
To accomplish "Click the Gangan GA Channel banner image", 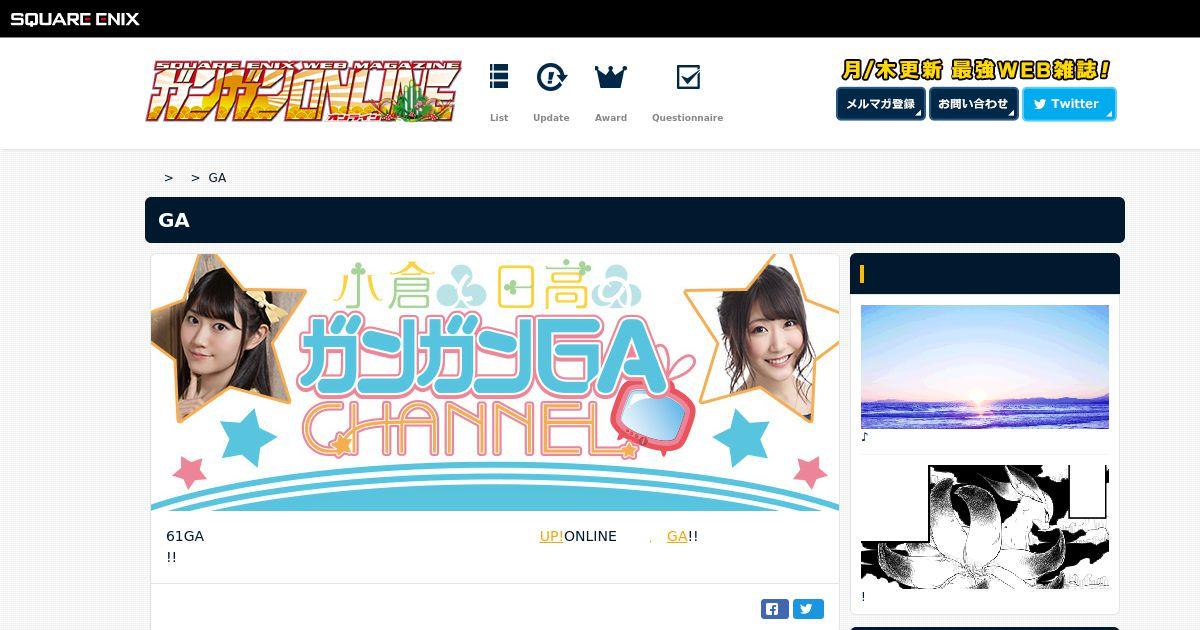I will click(495, 382).
